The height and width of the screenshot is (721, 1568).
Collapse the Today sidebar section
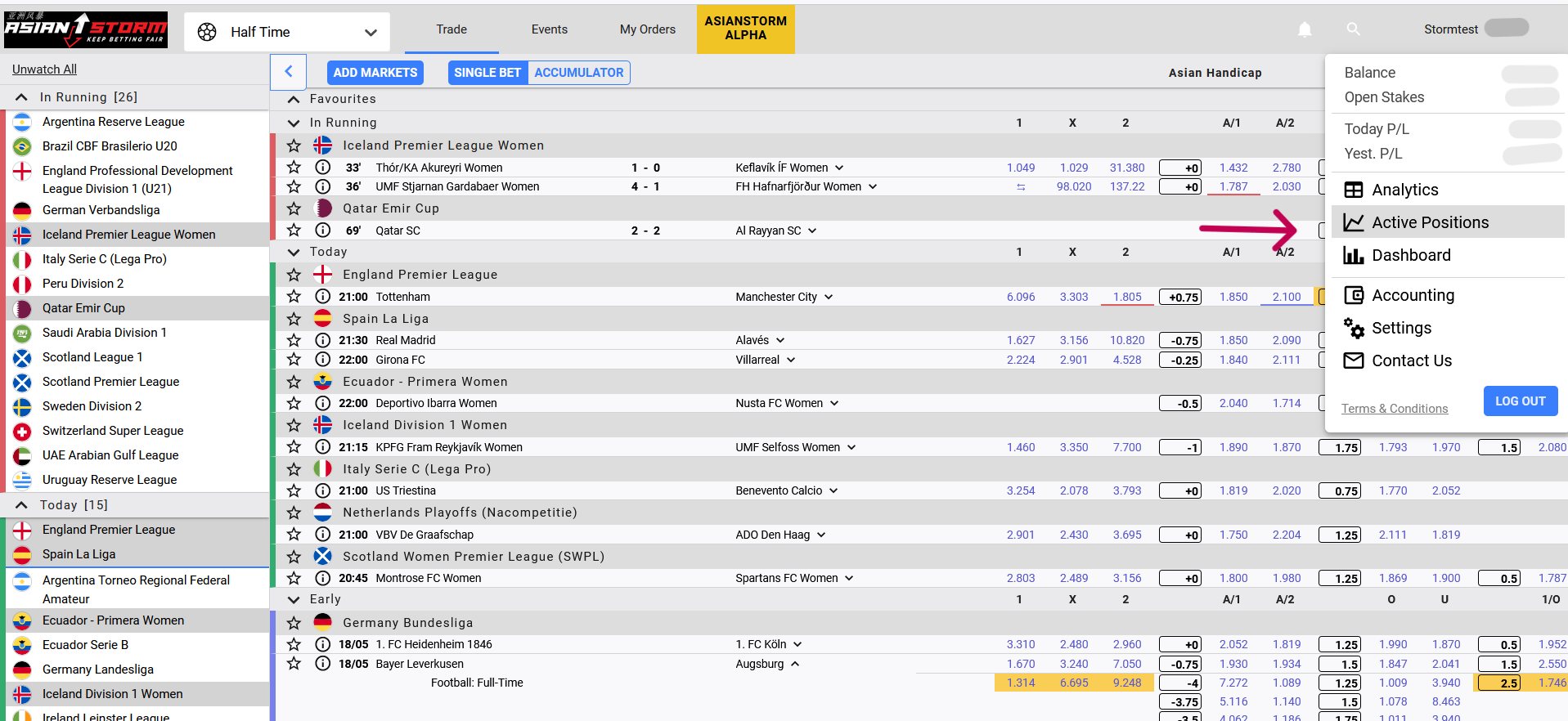click(21, 505)
